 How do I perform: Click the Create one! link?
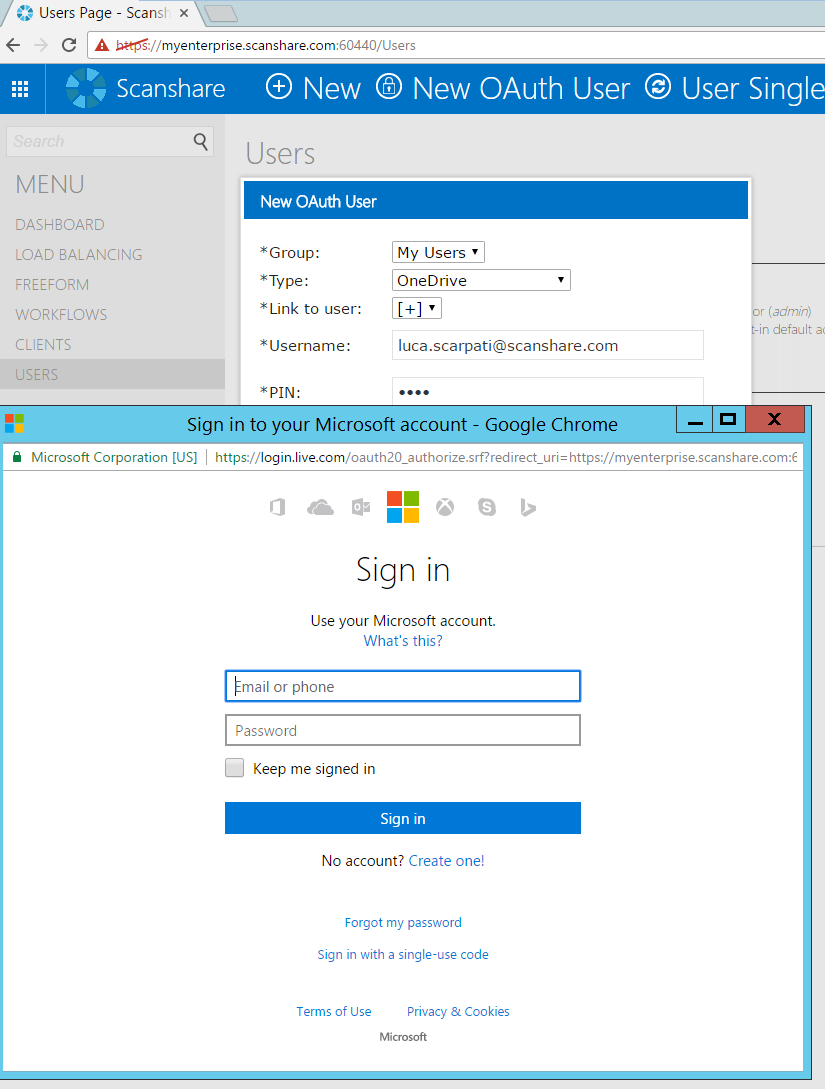pyautogui.click(x=447, y=861)
